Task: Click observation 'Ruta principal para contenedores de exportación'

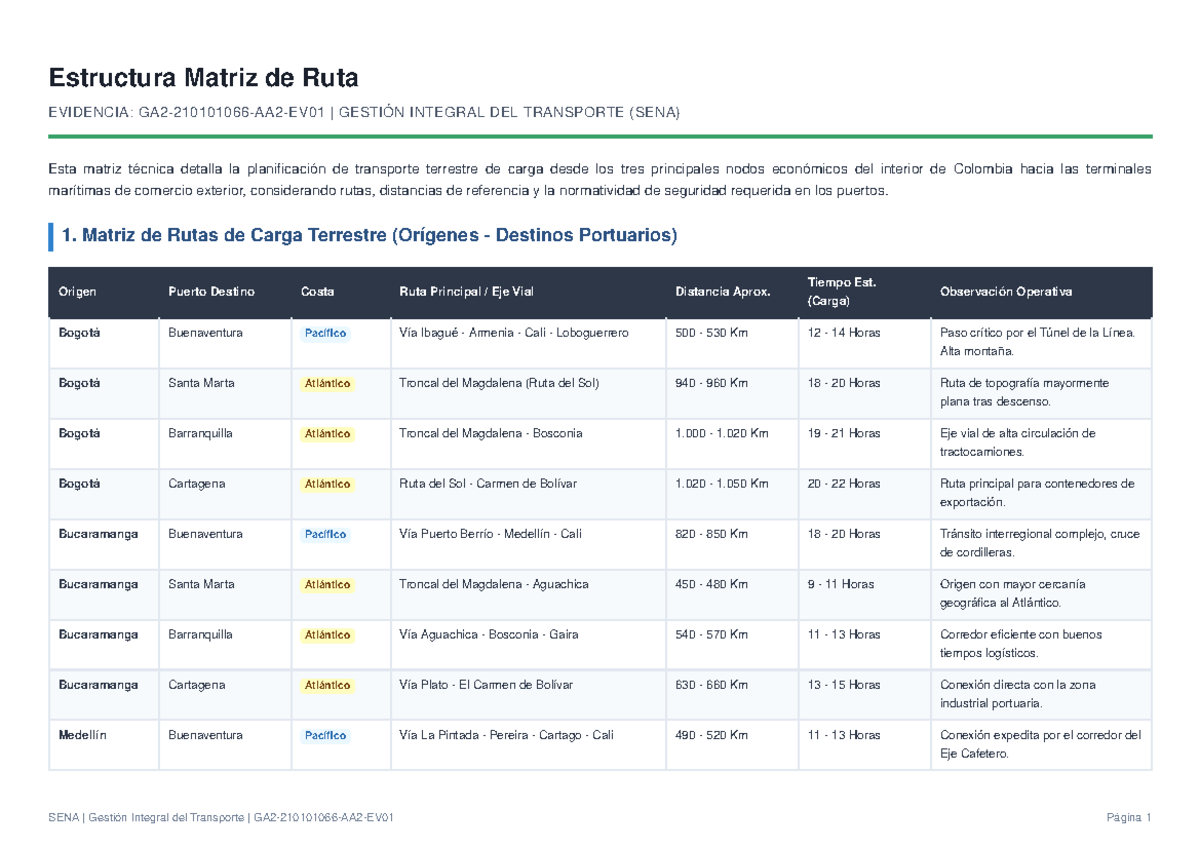Action: pos(1037,492)
